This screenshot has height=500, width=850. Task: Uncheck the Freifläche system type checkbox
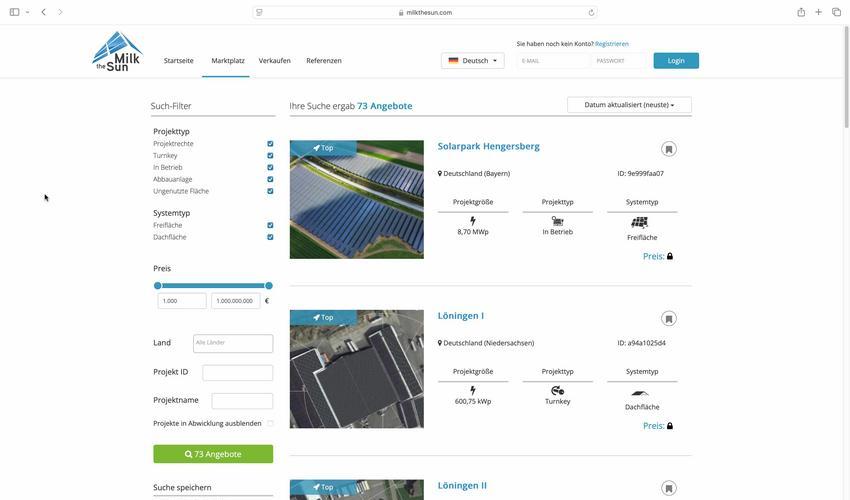(x=270, y=225)
